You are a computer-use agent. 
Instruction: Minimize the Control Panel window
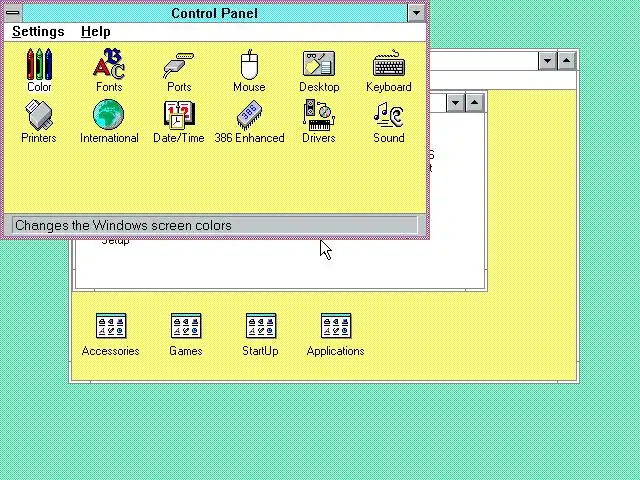[x=416, y=13]
